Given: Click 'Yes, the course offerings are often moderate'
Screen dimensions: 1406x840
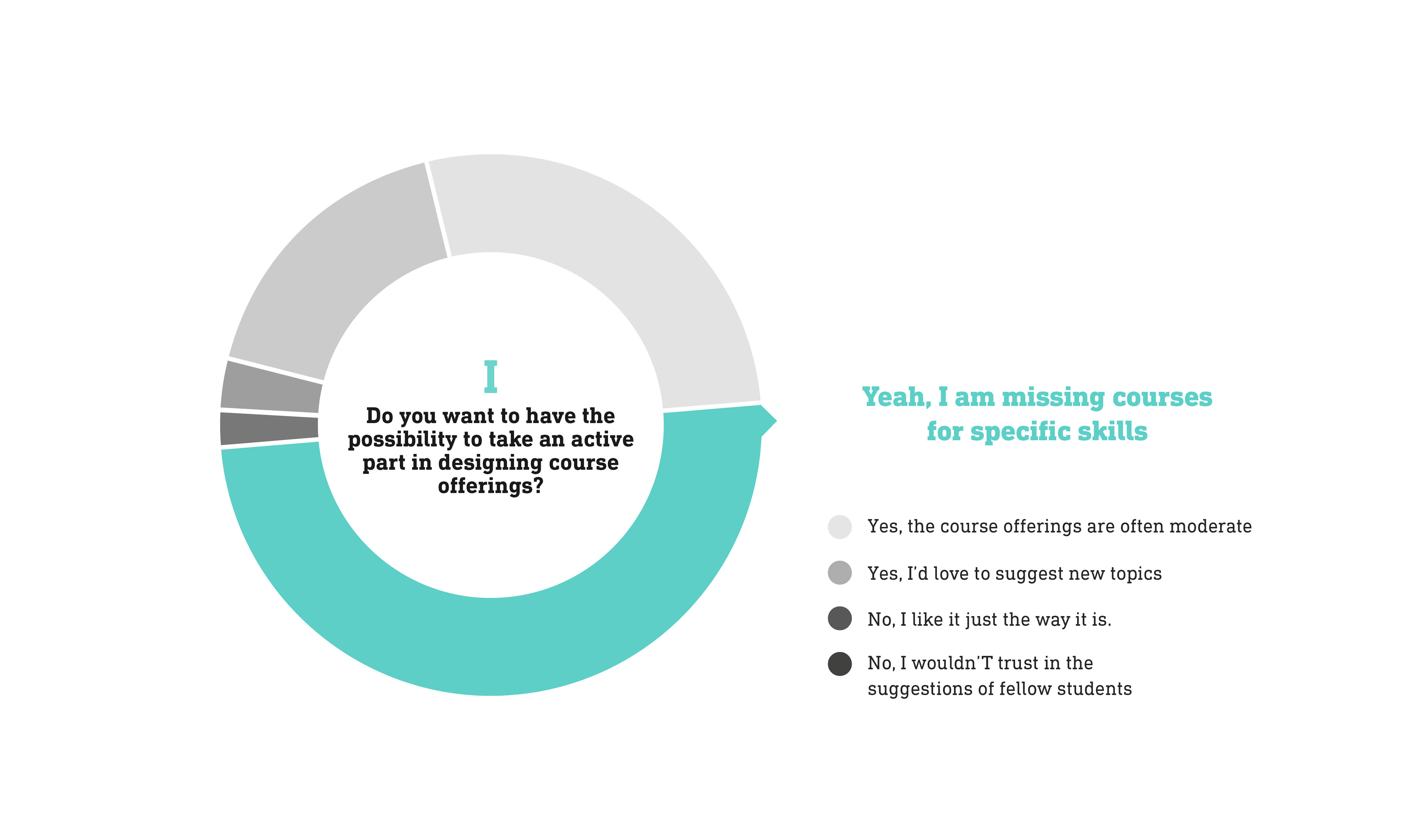Looking at the screenshot, I should (x=1060, y=527).
